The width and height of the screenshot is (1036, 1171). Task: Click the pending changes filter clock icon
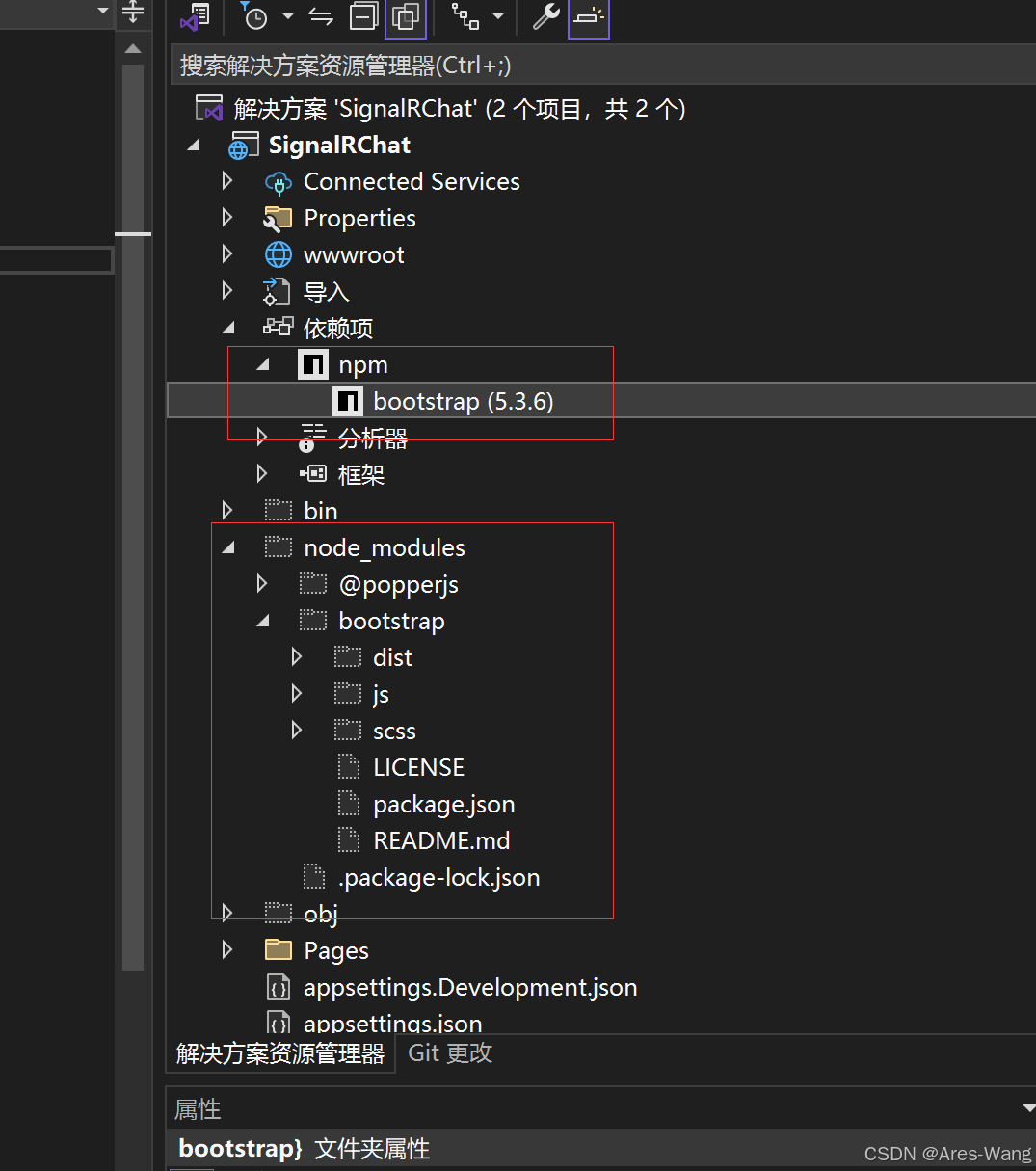(254, 16)
